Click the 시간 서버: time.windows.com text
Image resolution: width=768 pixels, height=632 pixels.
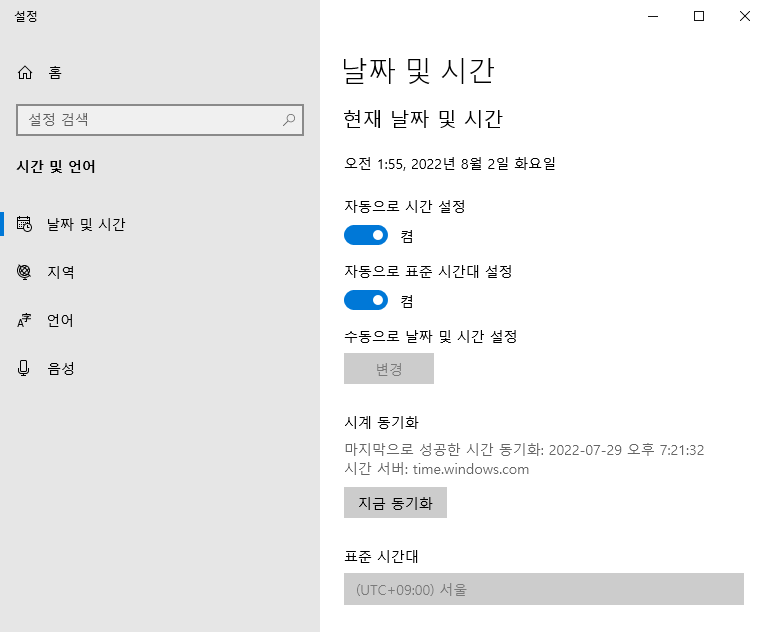[x=436, y=469]
